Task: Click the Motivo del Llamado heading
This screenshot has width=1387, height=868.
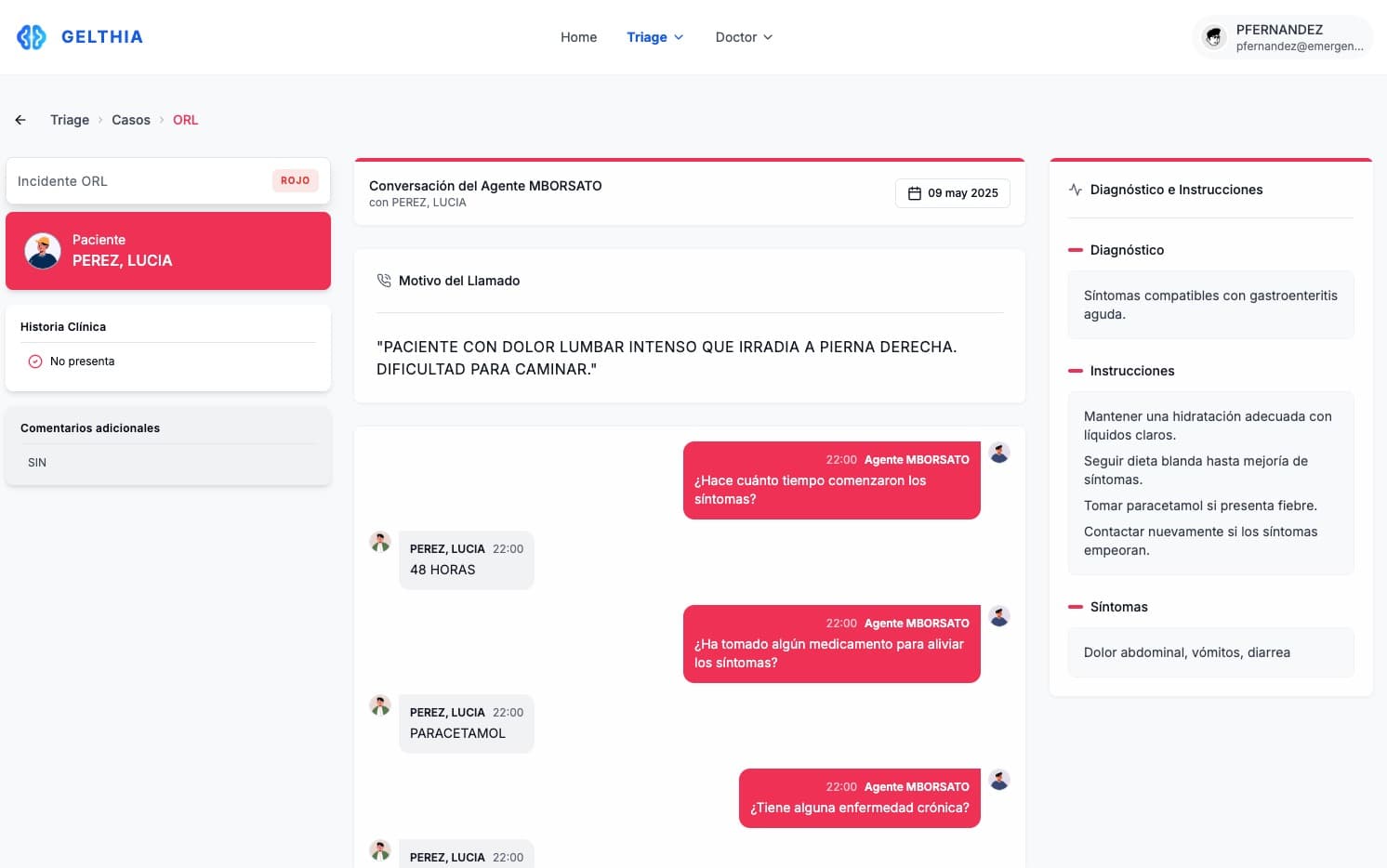Action: [x=459, y=281]
